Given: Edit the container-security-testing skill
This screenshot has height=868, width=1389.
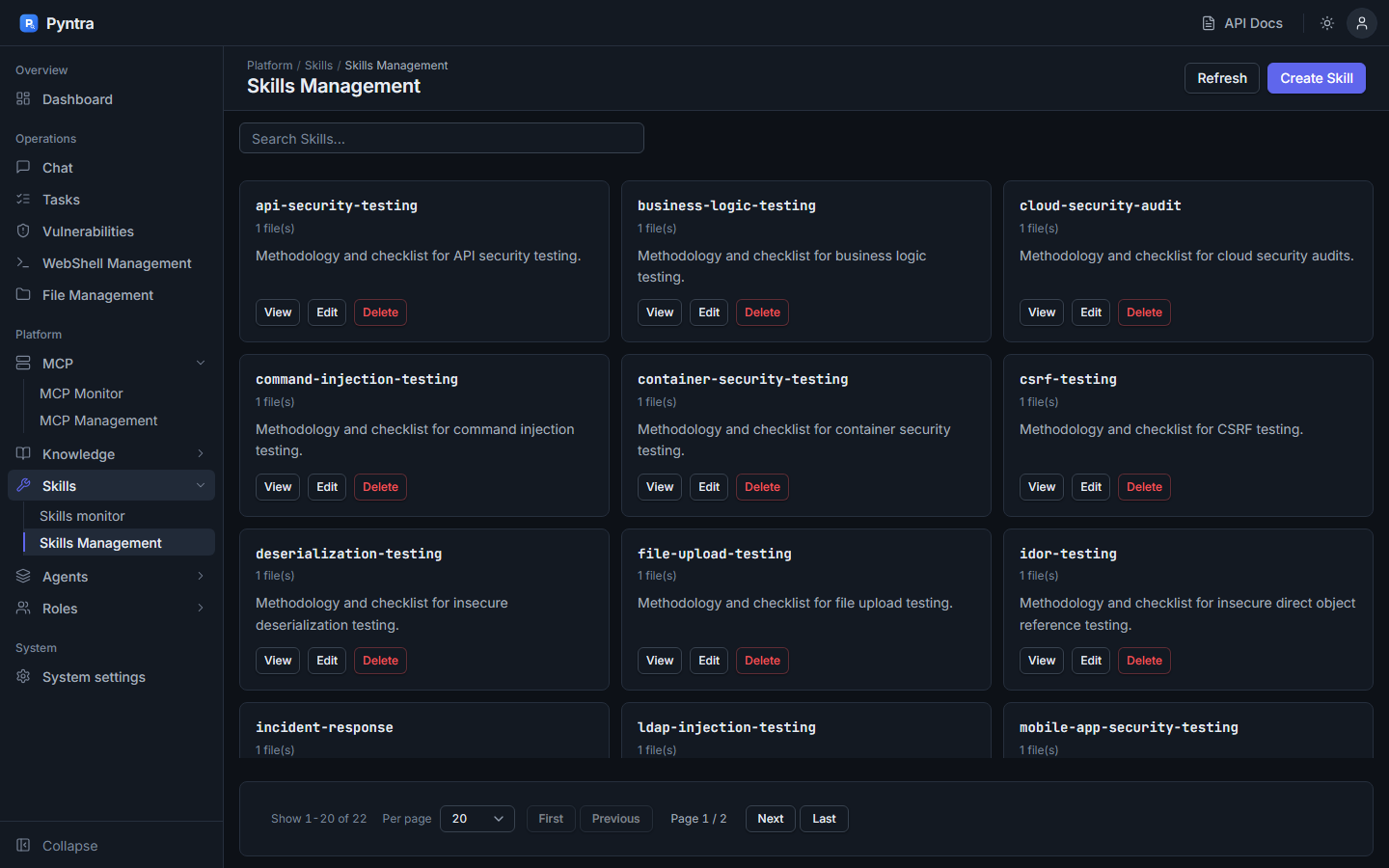Looking at the screenshot, I should point(709,487).
